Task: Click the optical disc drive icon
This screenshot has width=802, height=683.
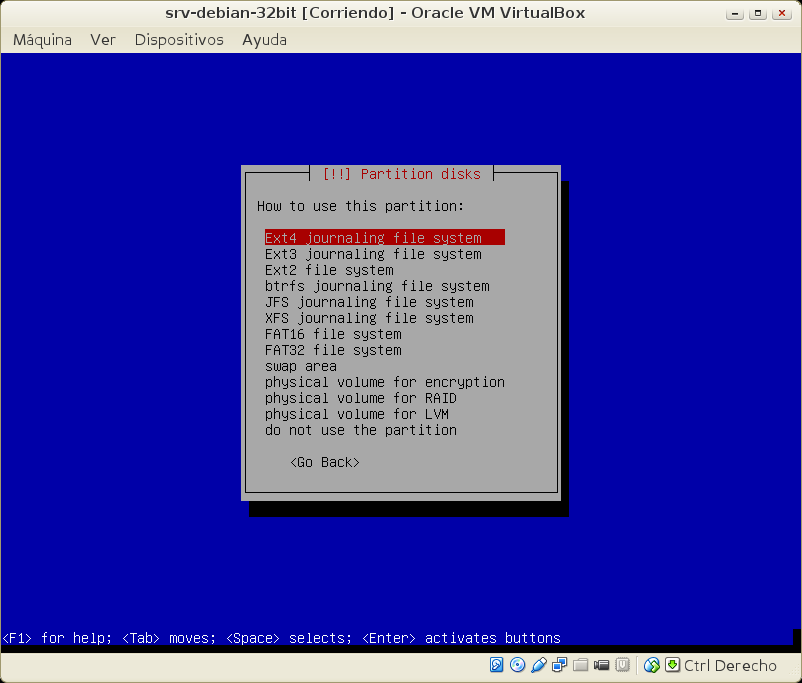Action: [x=517, y=665]
